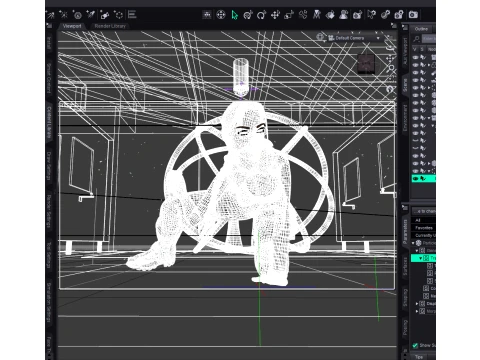Image resolution: width=480 pixels, height=360 pixels.
Task: Click the Parameters filter field at top
Action: pos(424,211)
